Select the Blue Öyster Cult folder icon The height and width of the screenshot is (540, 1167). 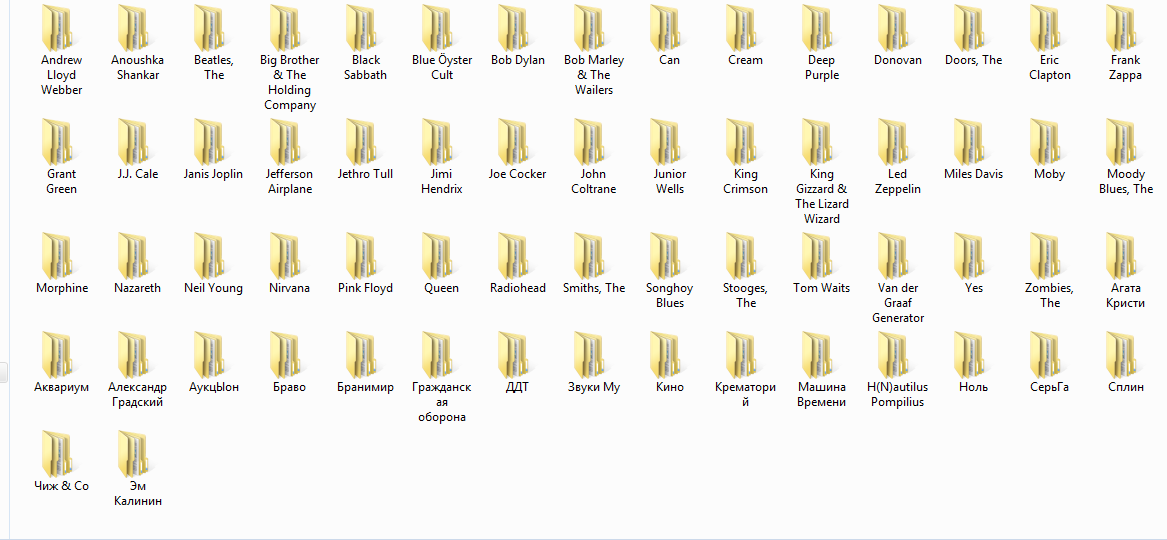point(437,28)
